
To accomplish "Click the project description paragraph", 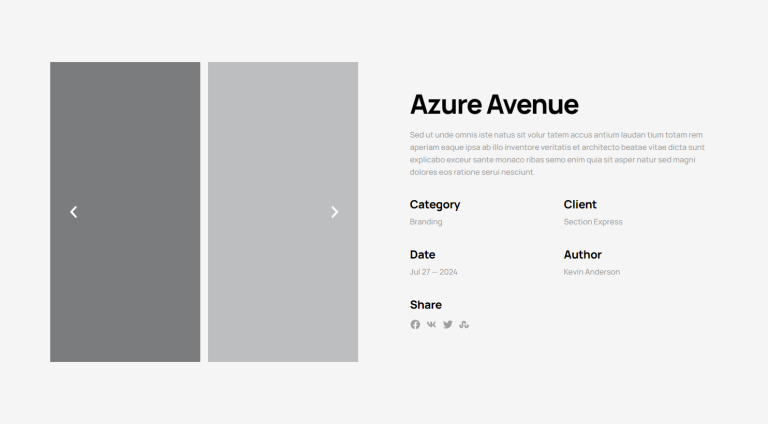I will [556, 153].
